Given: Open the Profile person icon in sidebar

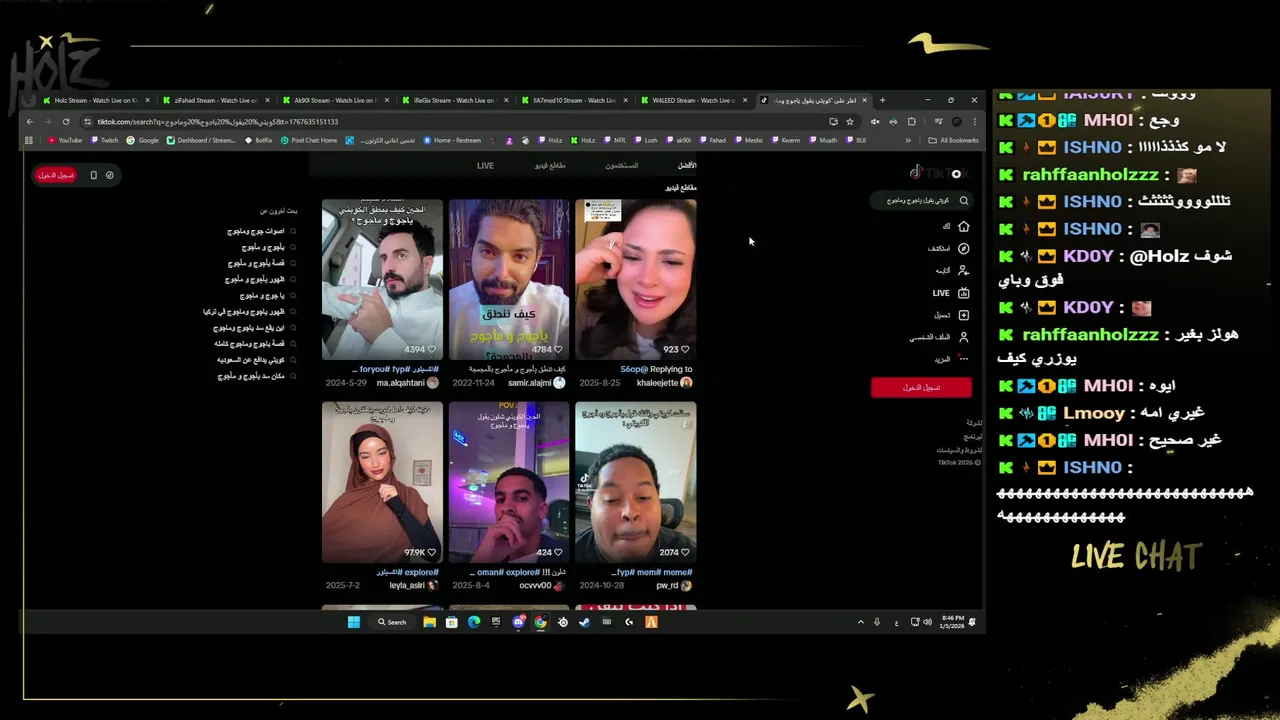Looking at the screenshot, I should coord(963,337).
